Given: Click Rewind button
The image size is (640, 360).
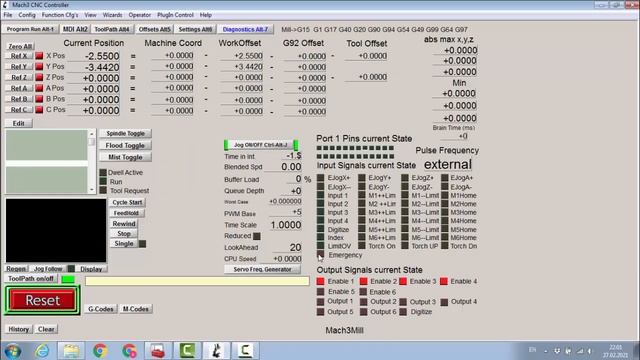Looking at the screenshot, I should (x=124, y=224).
